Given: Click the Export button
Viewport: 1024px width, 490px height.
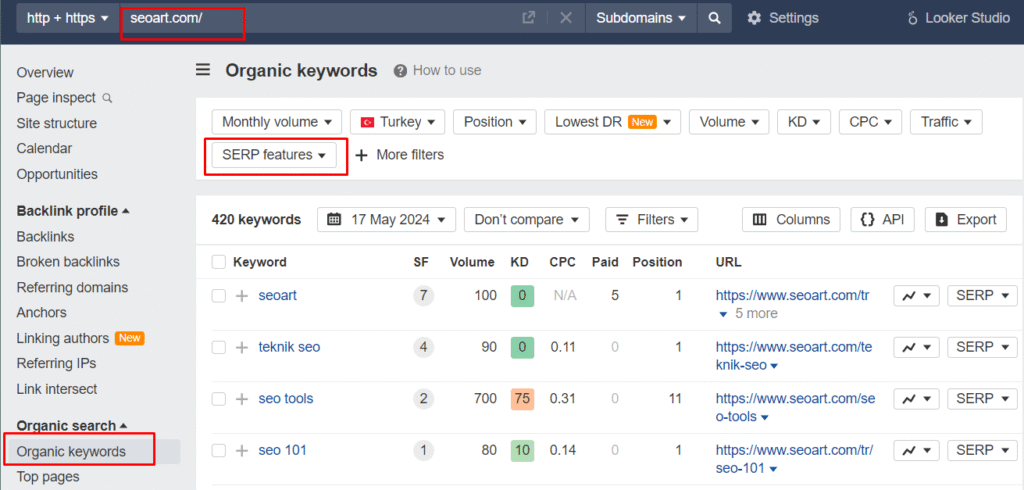Looking at the screenshot, I should pyautogui.click(x=966, y=220).
